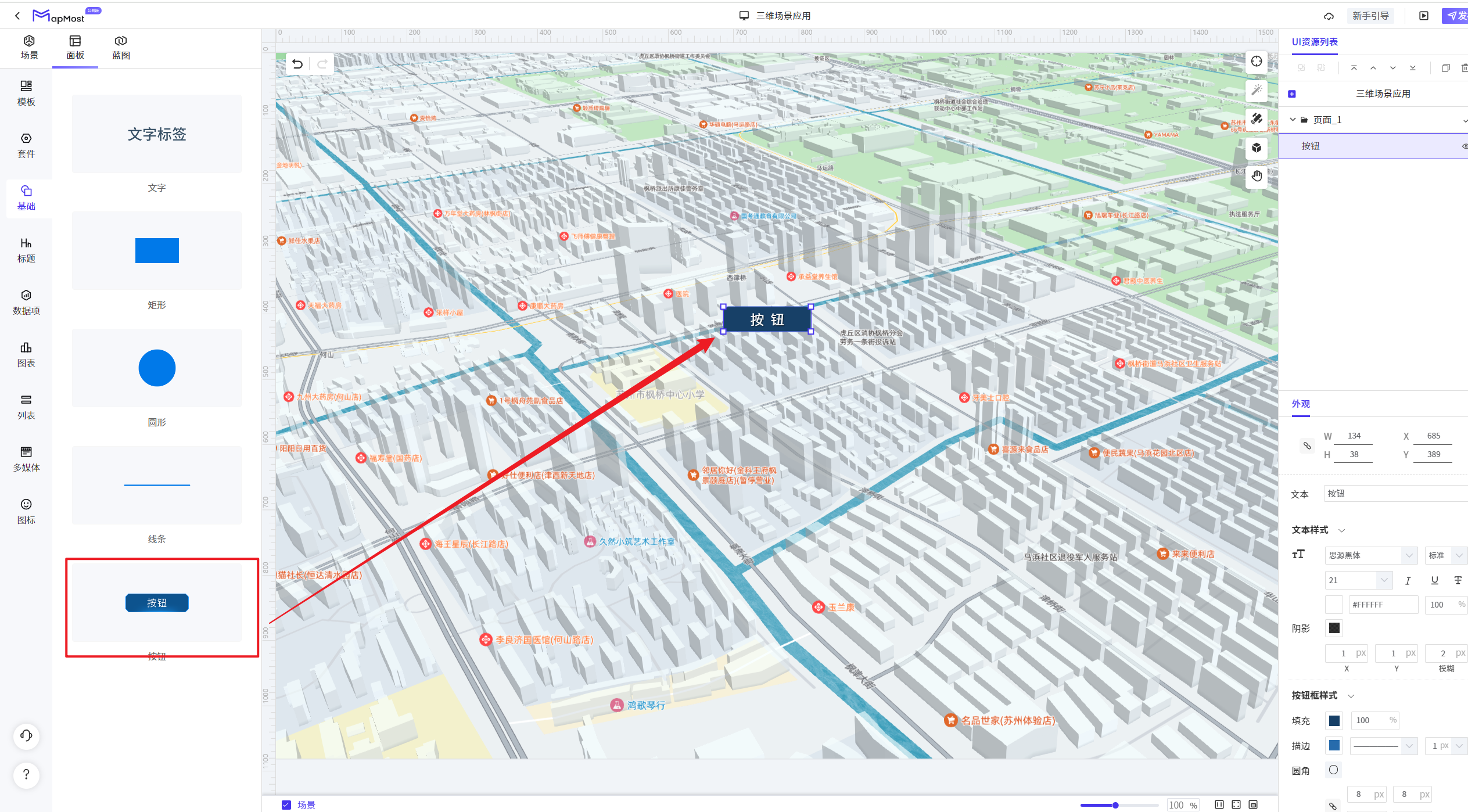Viewport: 1468px width, 812px height.
Task: Add the 文字标签 text component
Action: [157, 134]
